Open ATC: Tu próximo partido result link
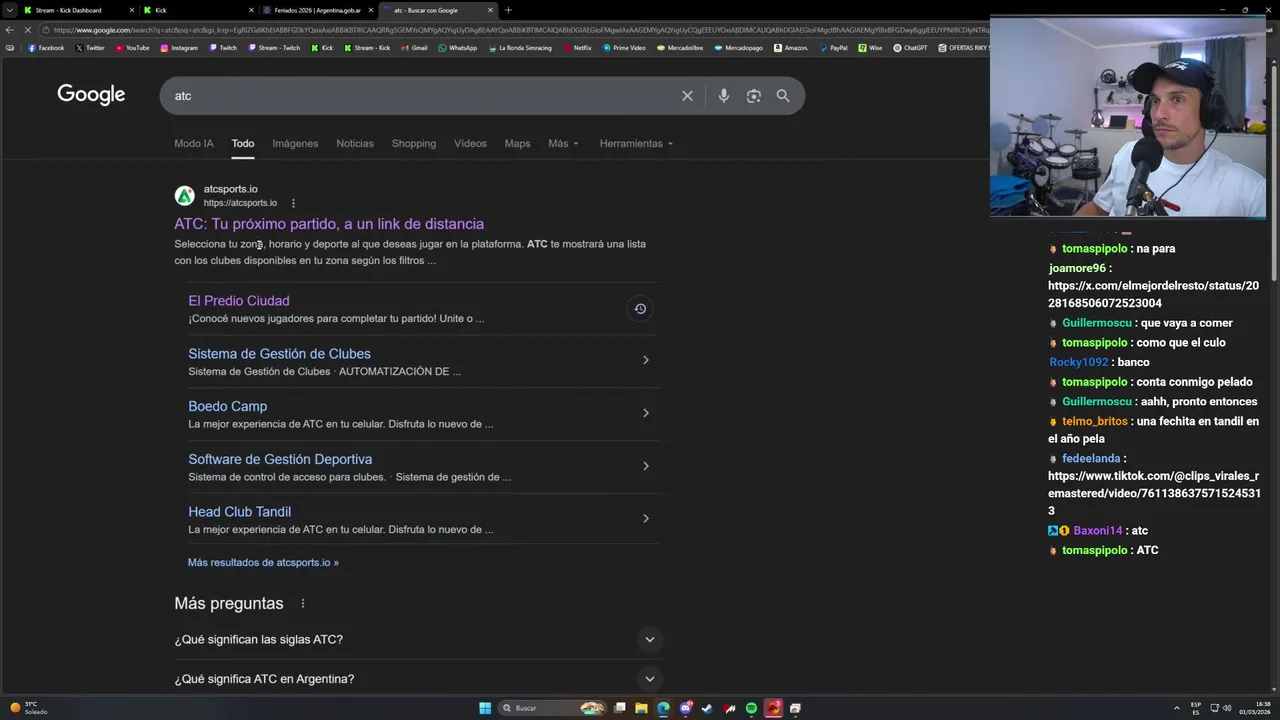This screenshot has width=1280, height=720. (x=329, y=224)
